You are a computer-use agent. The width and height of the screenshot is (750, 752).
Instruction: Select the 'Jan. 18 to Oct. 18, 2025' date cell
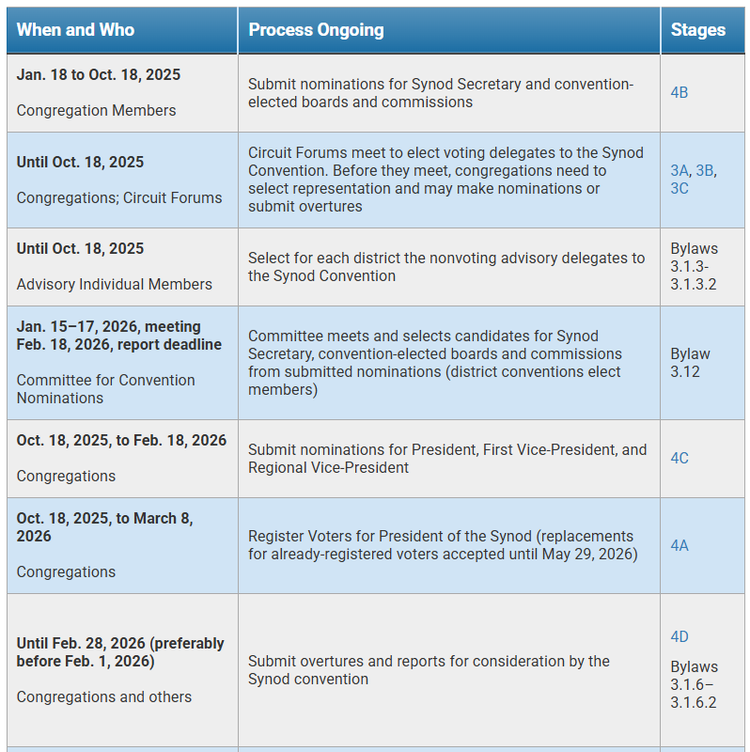pyautogui.click(x=98, y=75)
